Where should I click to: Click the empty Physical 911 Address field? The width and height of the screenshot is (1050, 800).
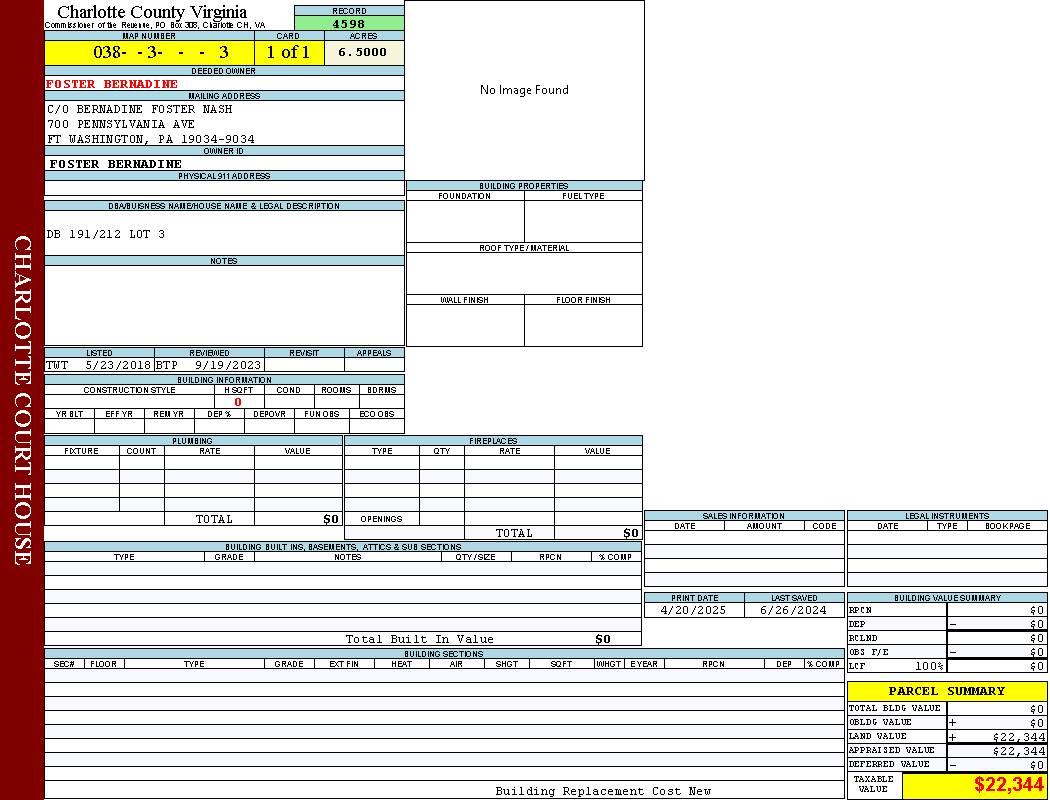[x=224, y=188]
